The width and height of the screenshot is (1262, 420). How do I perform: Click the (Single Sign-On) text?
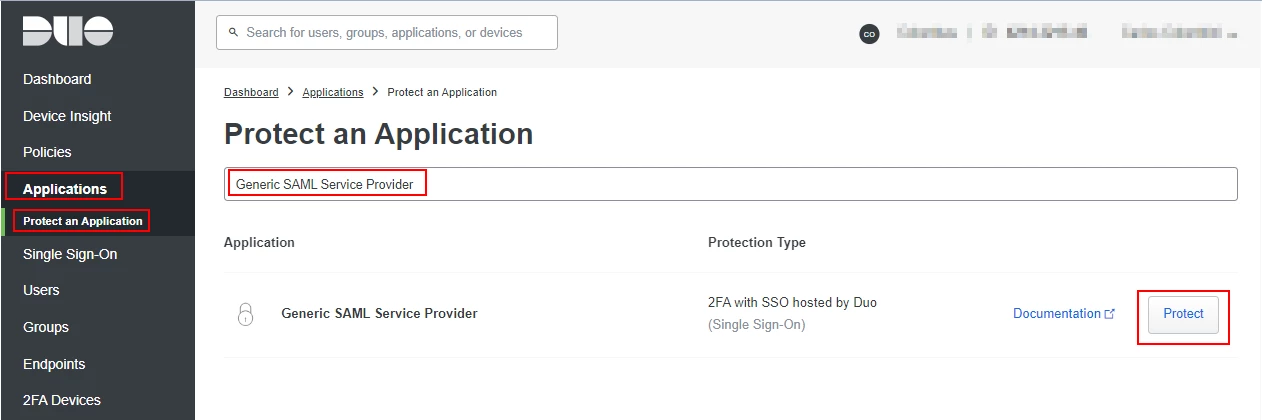[x=756, y=325]
